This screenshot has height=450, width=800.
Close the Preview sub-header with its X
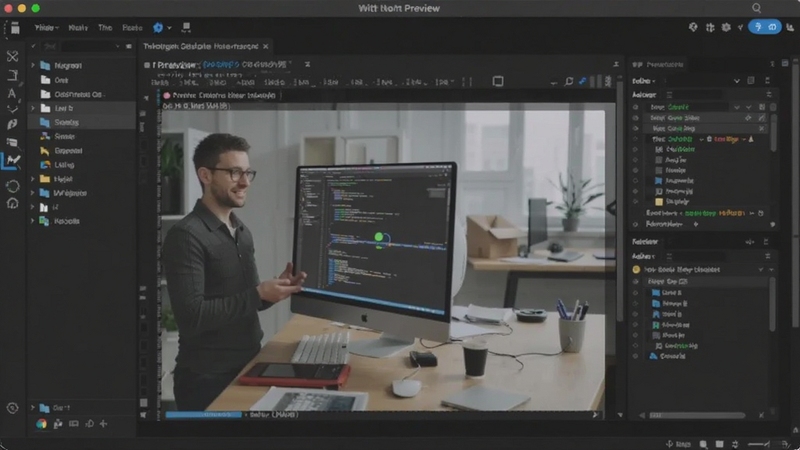(307, 64)
